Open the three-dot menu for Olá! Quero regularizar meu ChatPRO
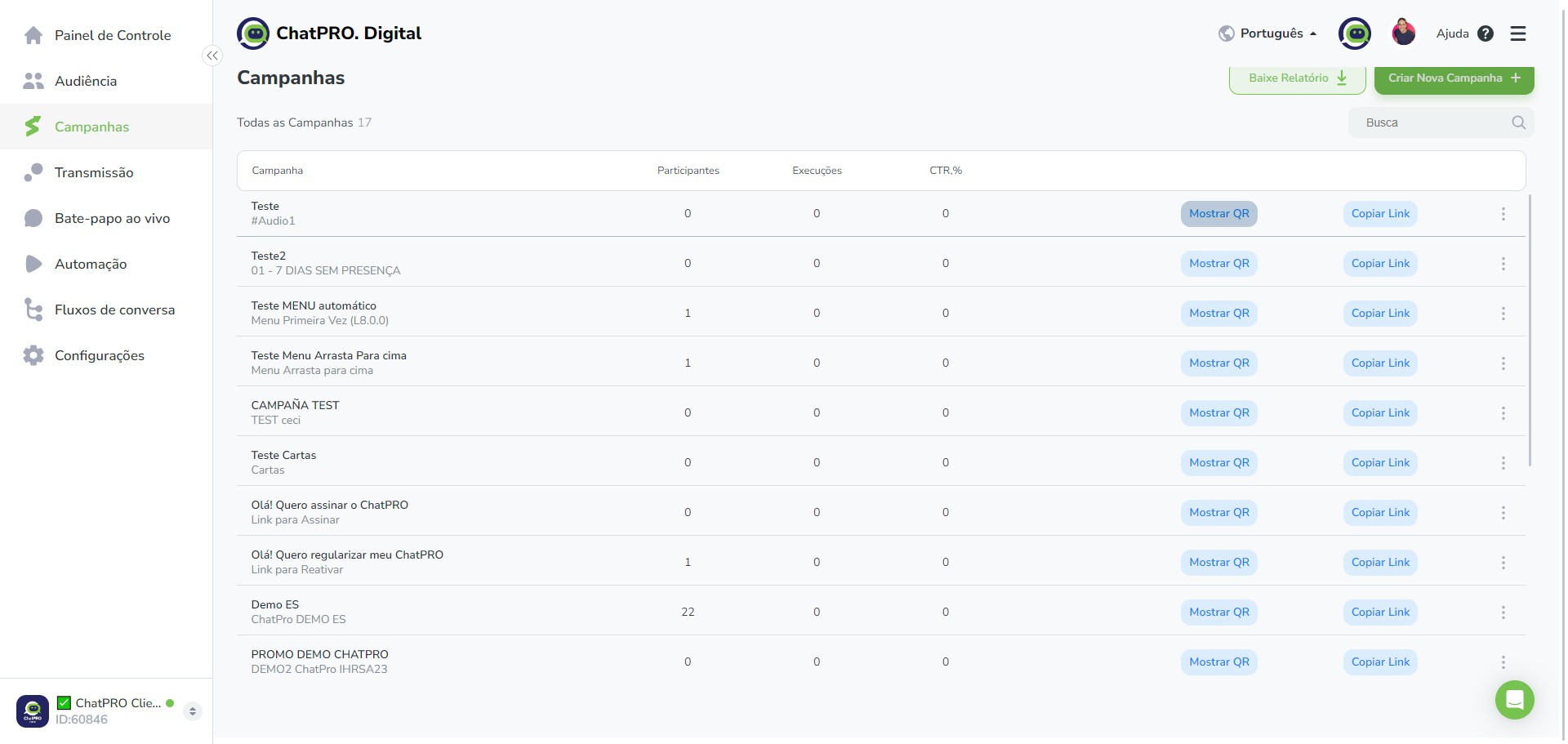Image resolution: width=1568 pixels, height=744 pixels. coord(1503,563)
